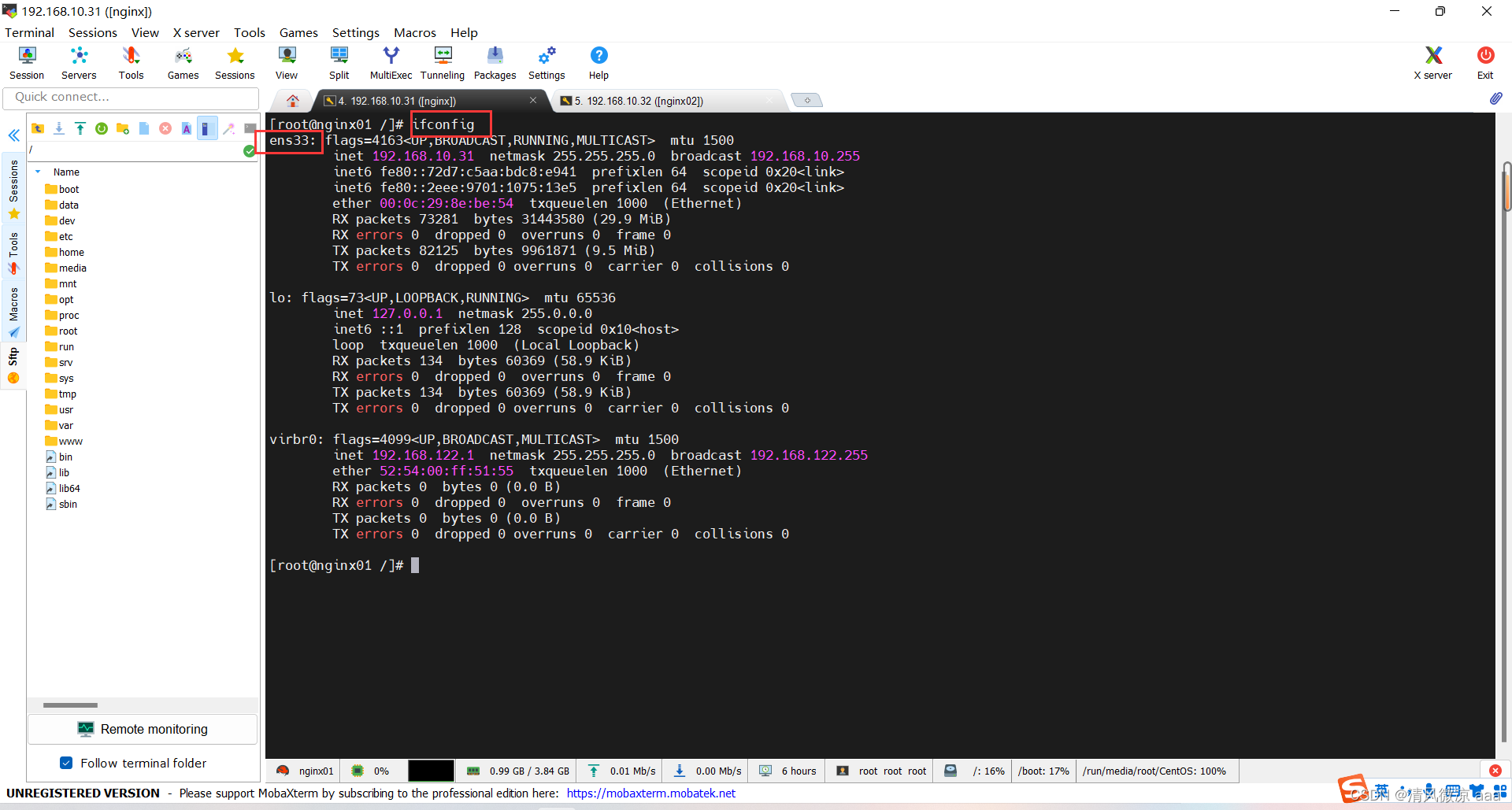Open the Sessions star toolbar icon

[235, 63]
